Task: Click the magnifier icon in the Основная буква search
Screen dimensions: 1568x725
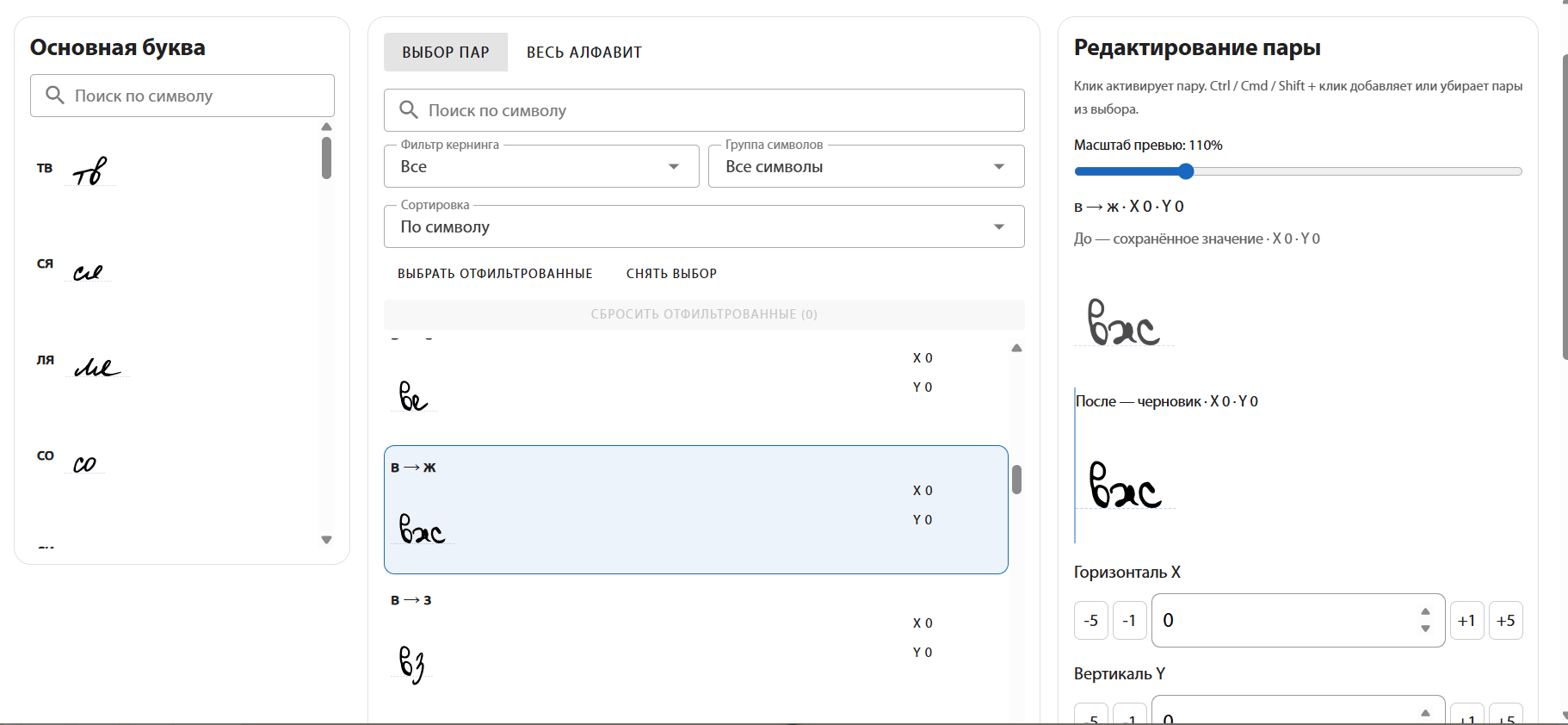Action: click(55, 96)
